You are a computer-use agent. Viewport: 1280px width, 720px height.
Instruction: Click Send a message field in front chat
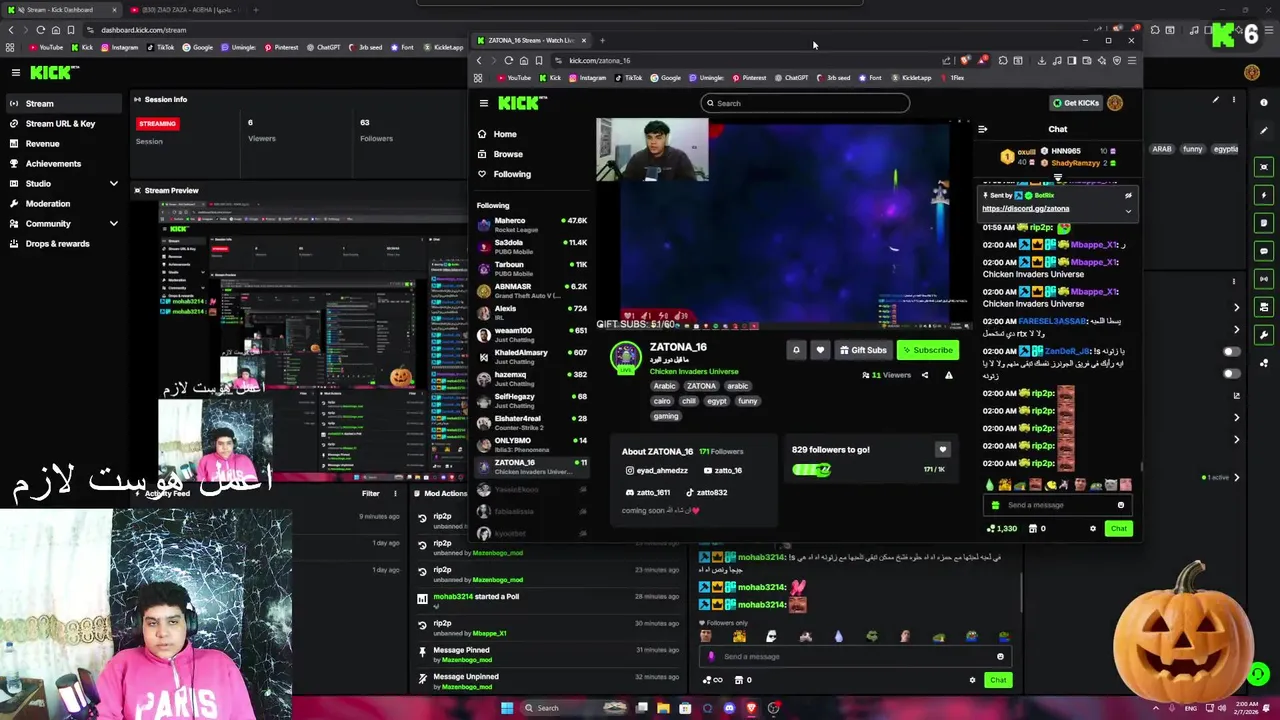coord(1058,505)
